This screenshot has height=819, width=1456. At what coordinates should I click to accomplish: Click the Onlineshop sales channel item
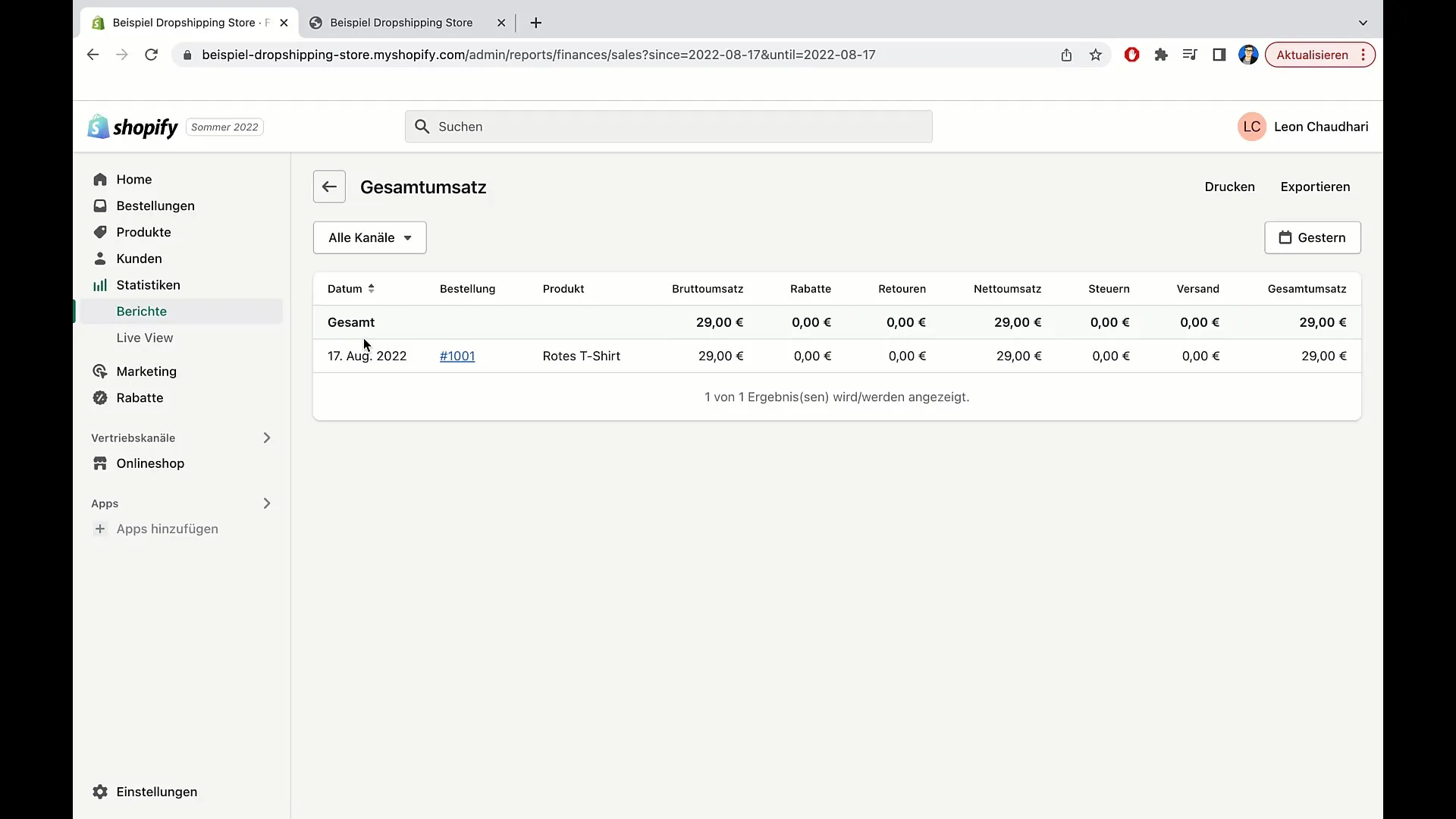150,463
